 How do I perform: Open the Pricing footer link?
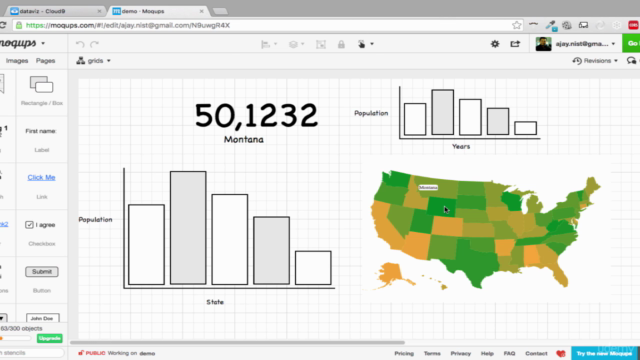click(404, 353)
